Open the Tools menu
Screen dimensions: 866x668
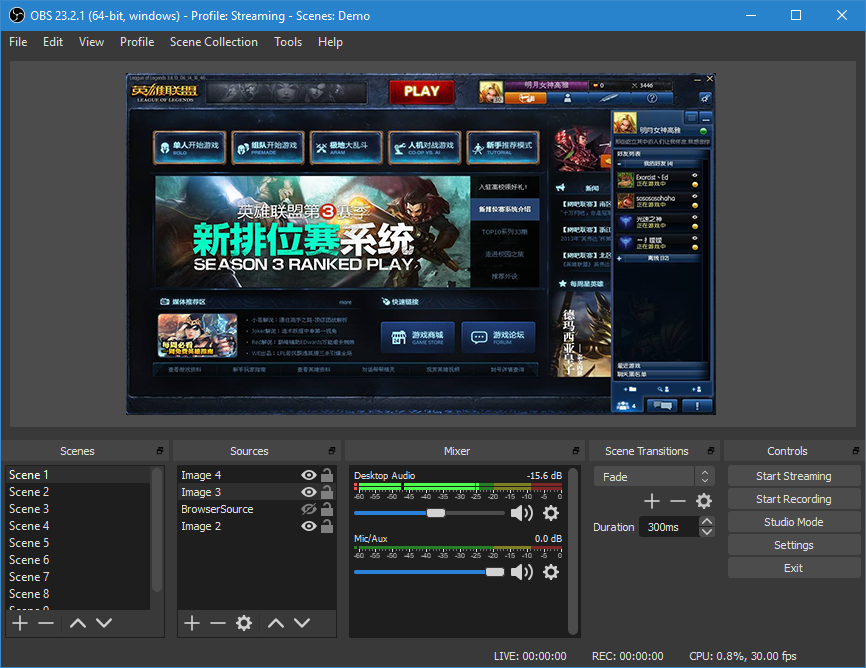click(288, 42)
